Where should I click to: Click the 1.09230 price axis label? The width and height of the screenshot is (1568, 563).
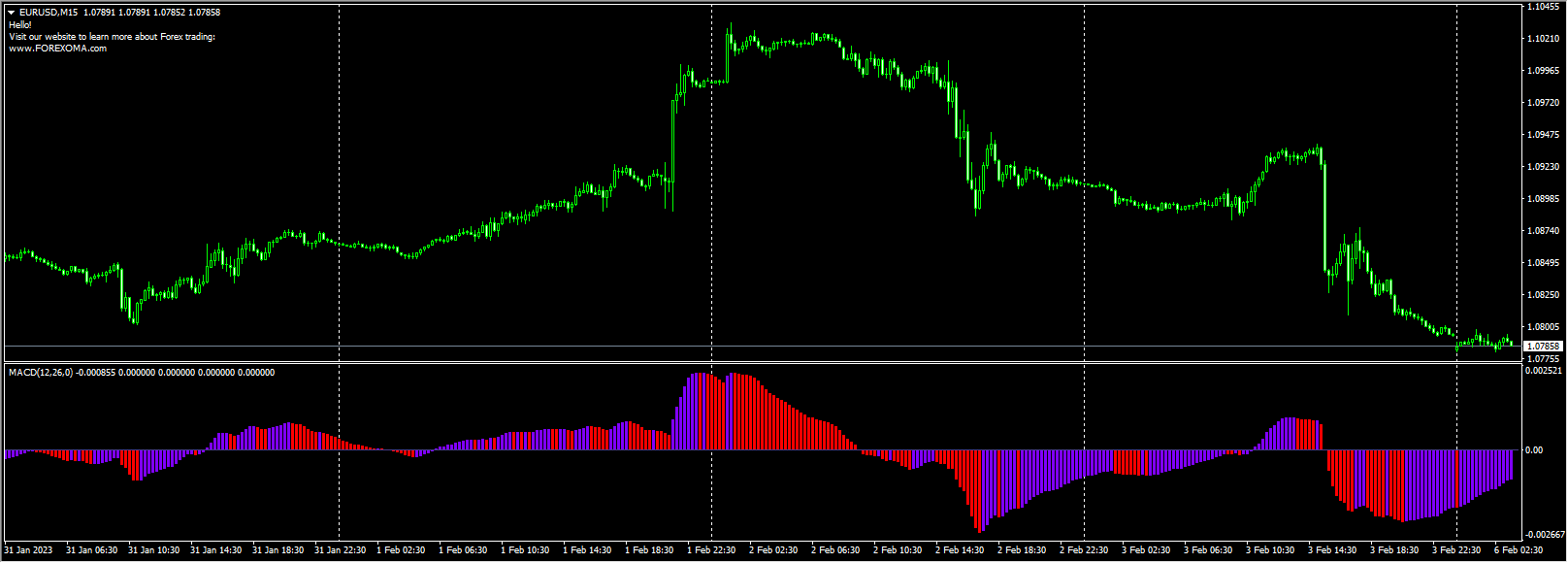point(1543,167)
